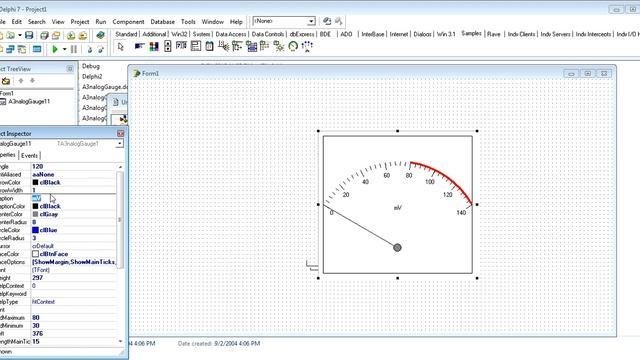Click the Help contents book icon
This screenshot has height=360, width=640.
pyautogui.click(x=100, y=36)
